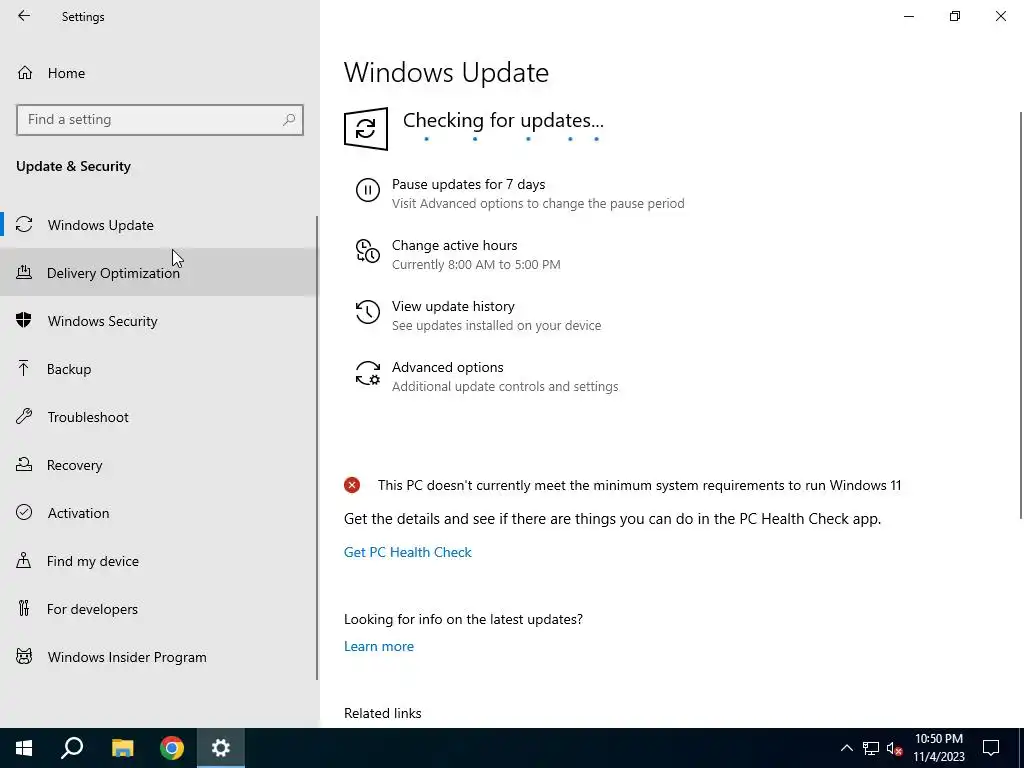Open Activation settings
This screenshot has width=1024, height=768.
[x=159, y=513]
